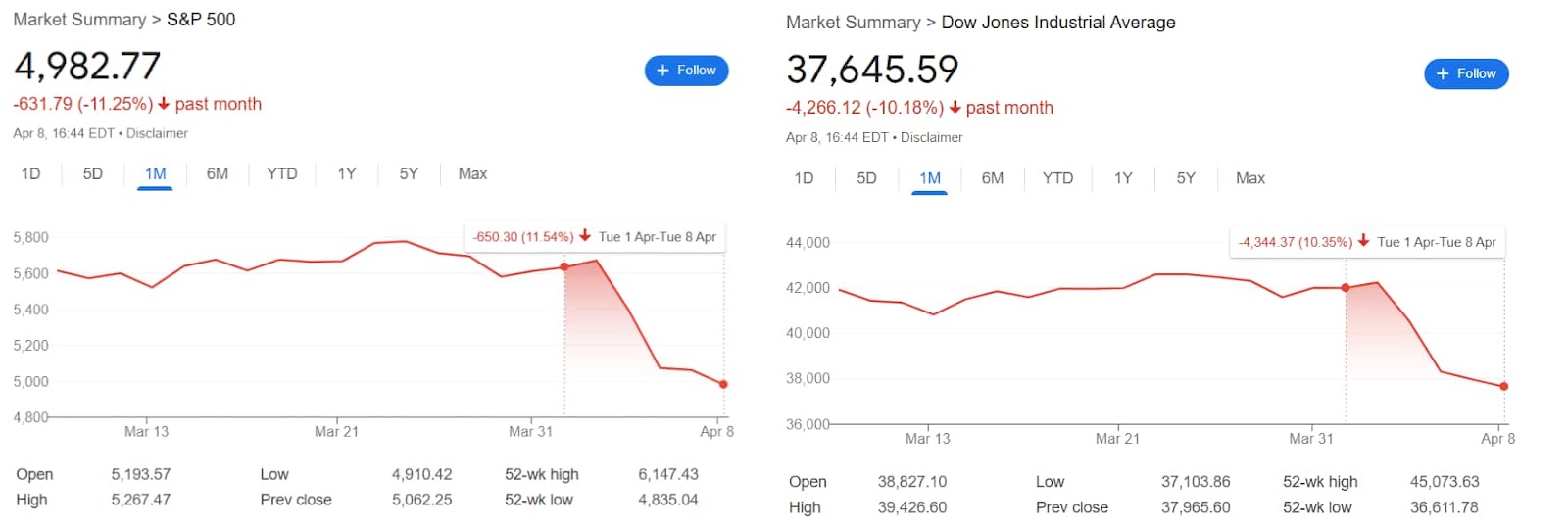Open Max range for S&P 500
Image resolution: width=1568 pixels, height=528 pixels.
tap(472, 174)
